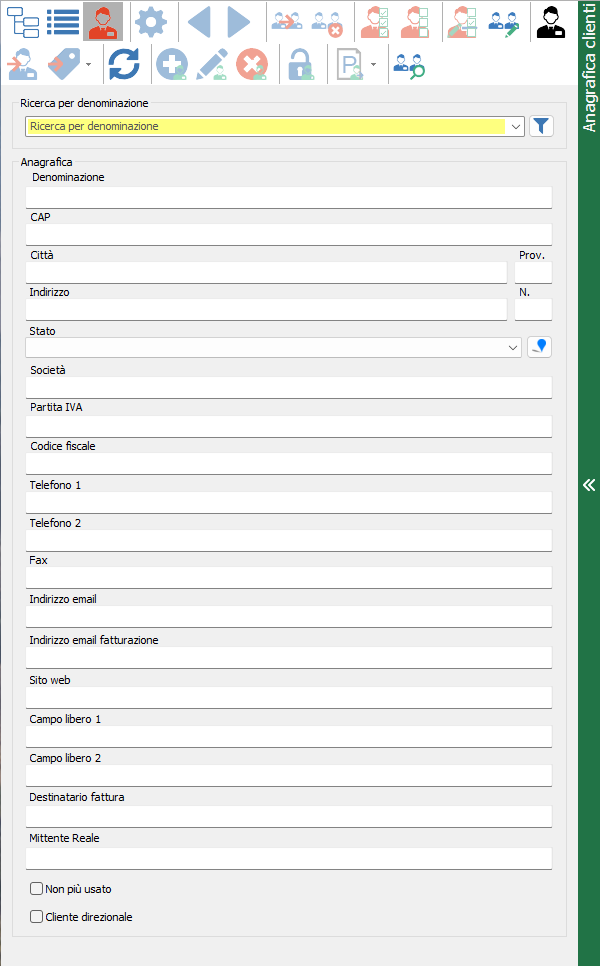Click the padlock icon in toolbar

[x=298, y=64]
